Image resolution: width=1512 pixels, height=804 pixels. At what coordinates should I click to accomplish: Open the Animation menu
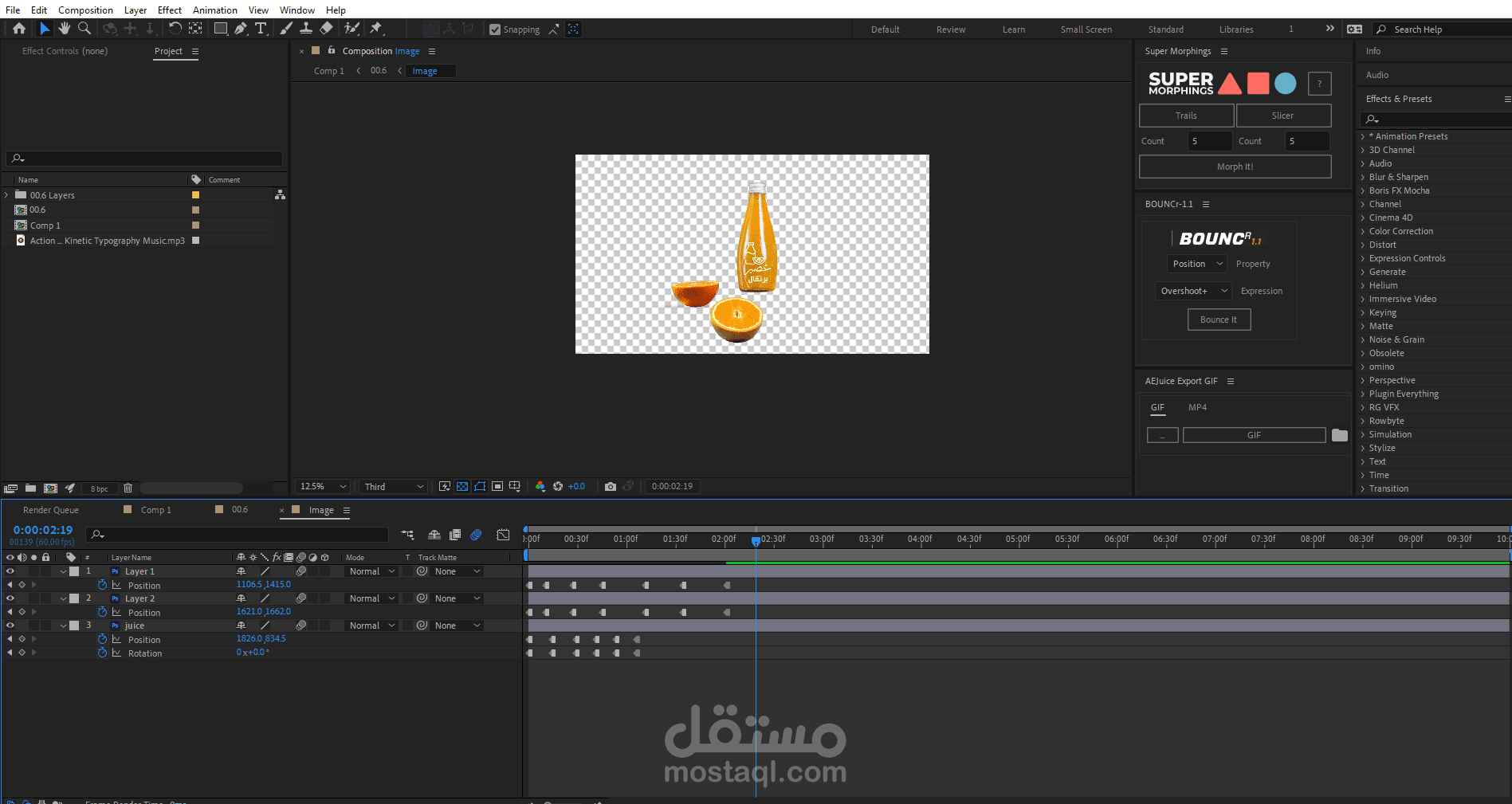[x=215, y=10]
